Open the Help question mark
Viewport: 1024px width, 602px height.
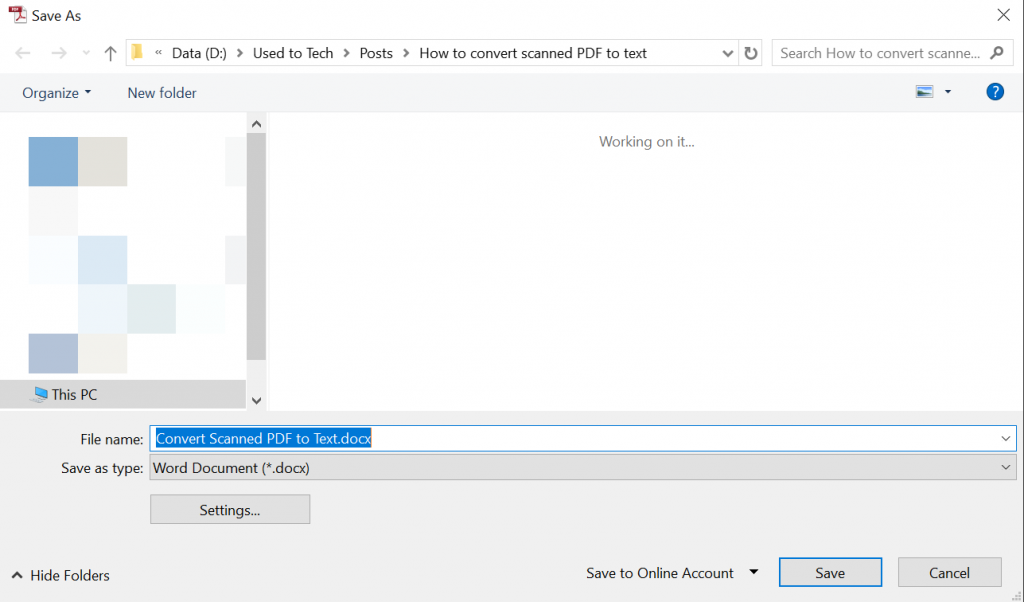tap(995, 91)
